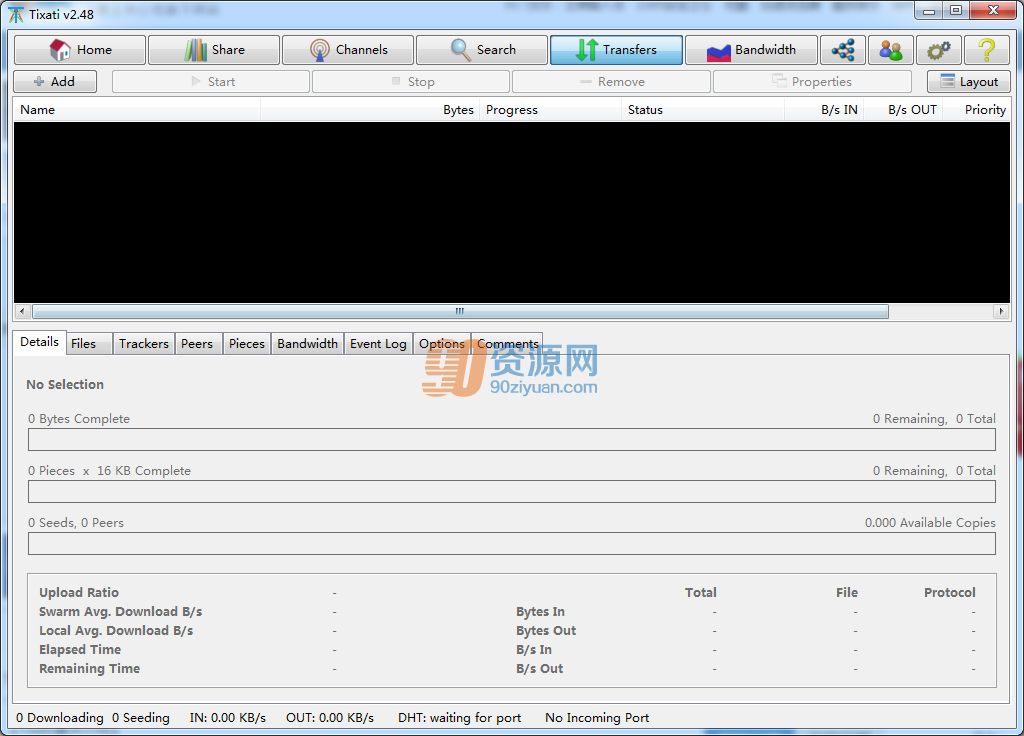Click the 'Local Avg. Download B/s' label

[x=116, y=631]
